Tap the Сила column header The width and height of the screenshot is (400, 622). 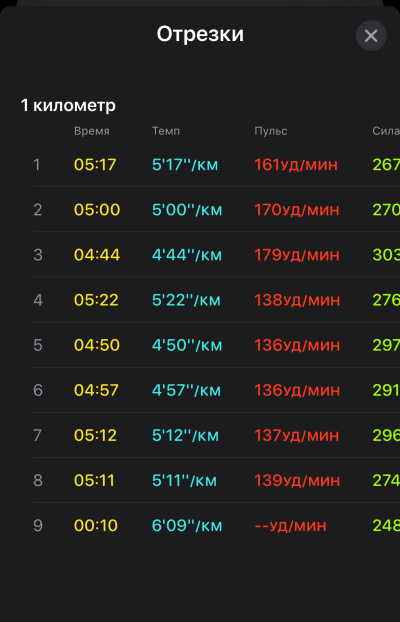point(386,131)
